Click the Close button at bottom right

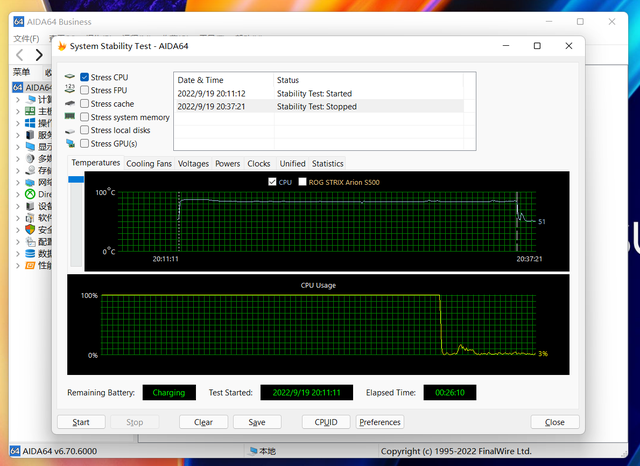tap(555, 422)
